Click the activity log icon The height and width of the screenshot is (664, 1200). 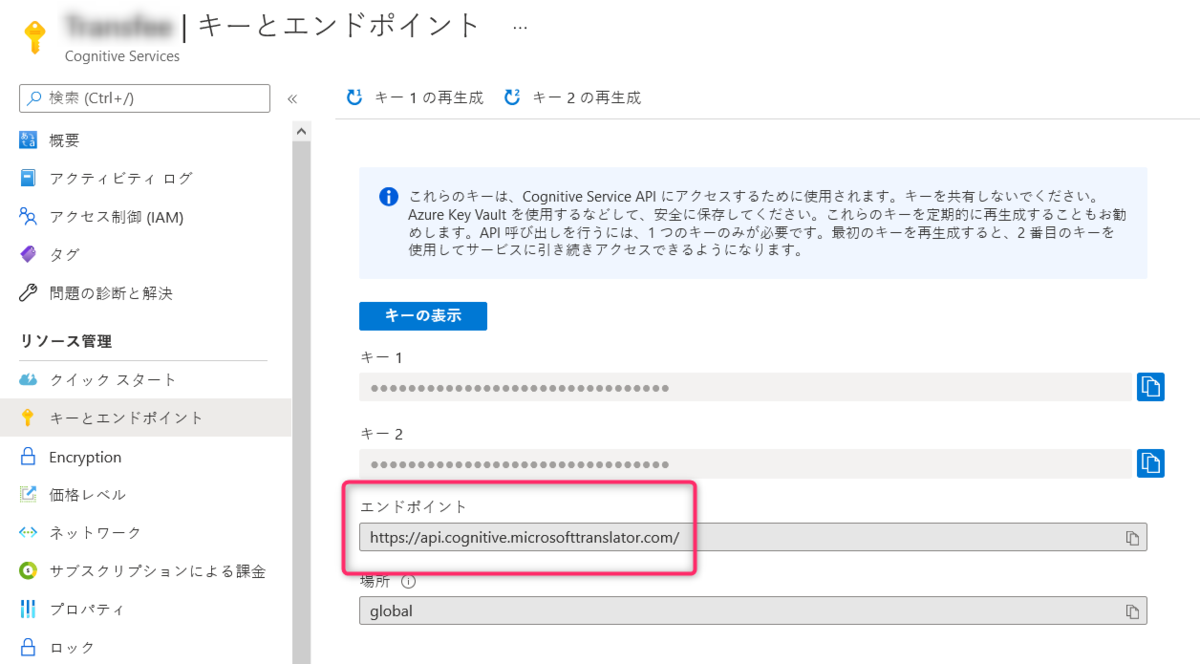[28, 178]
